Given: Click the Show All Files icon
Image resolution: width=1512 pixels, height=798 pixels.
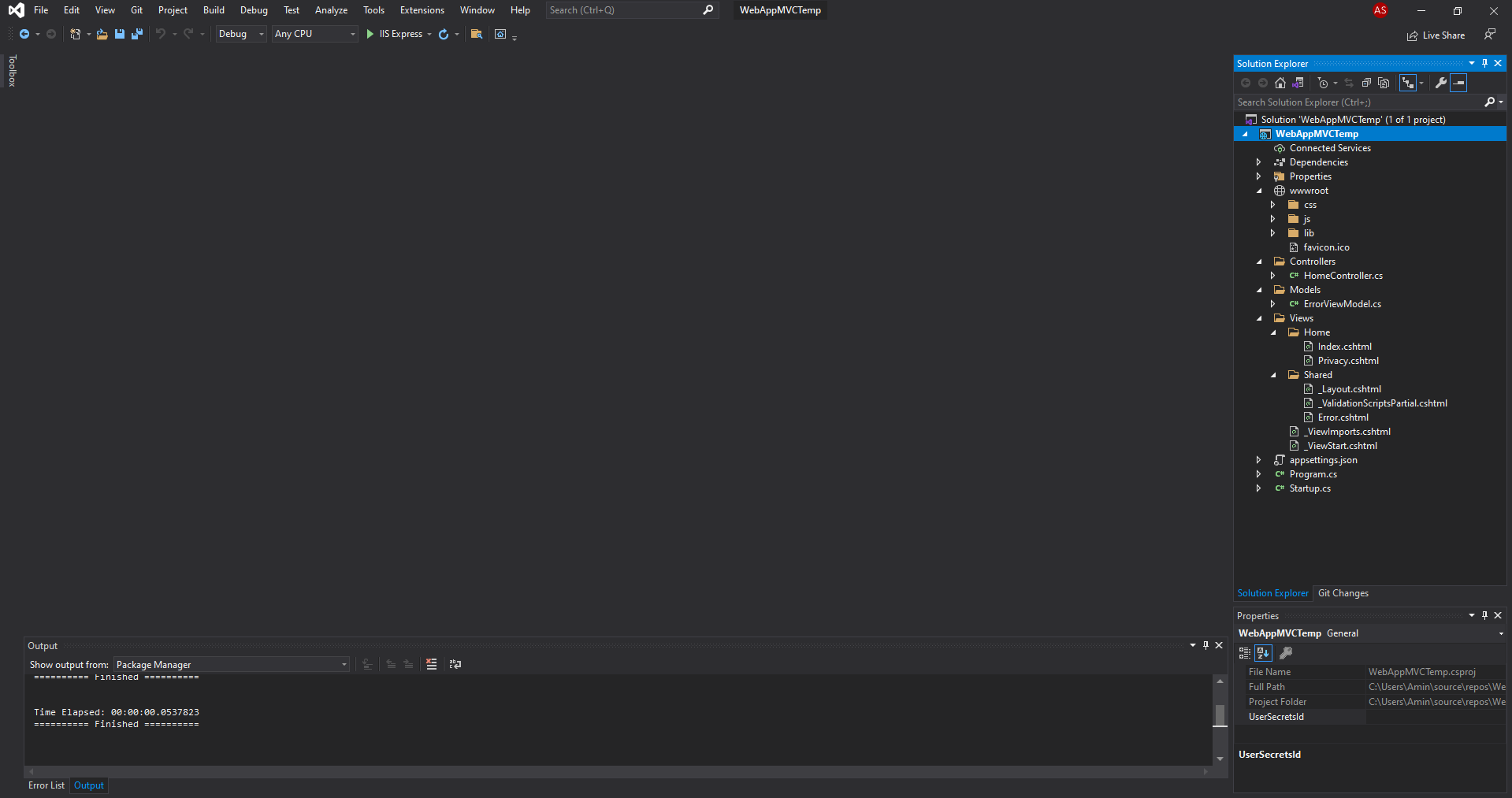Looking at the screenshot, I should (1384, 83).
